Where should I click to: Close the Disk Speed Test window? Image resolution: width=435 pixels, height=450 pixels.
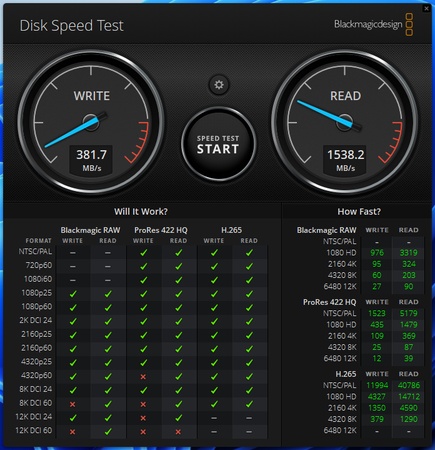click(426, 9)
